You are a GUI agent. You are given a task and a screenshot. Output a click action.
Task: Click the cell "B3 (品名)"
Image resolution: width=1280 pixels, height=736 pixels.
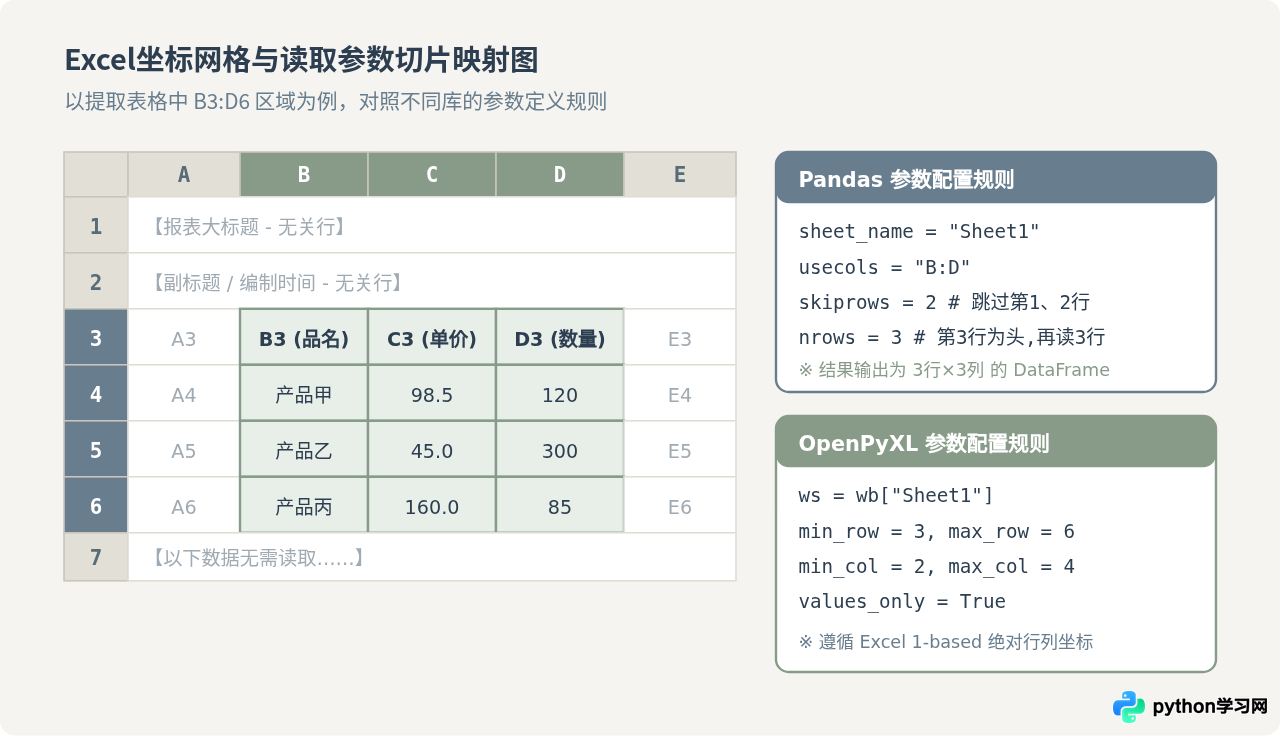[x=304, y=337]
